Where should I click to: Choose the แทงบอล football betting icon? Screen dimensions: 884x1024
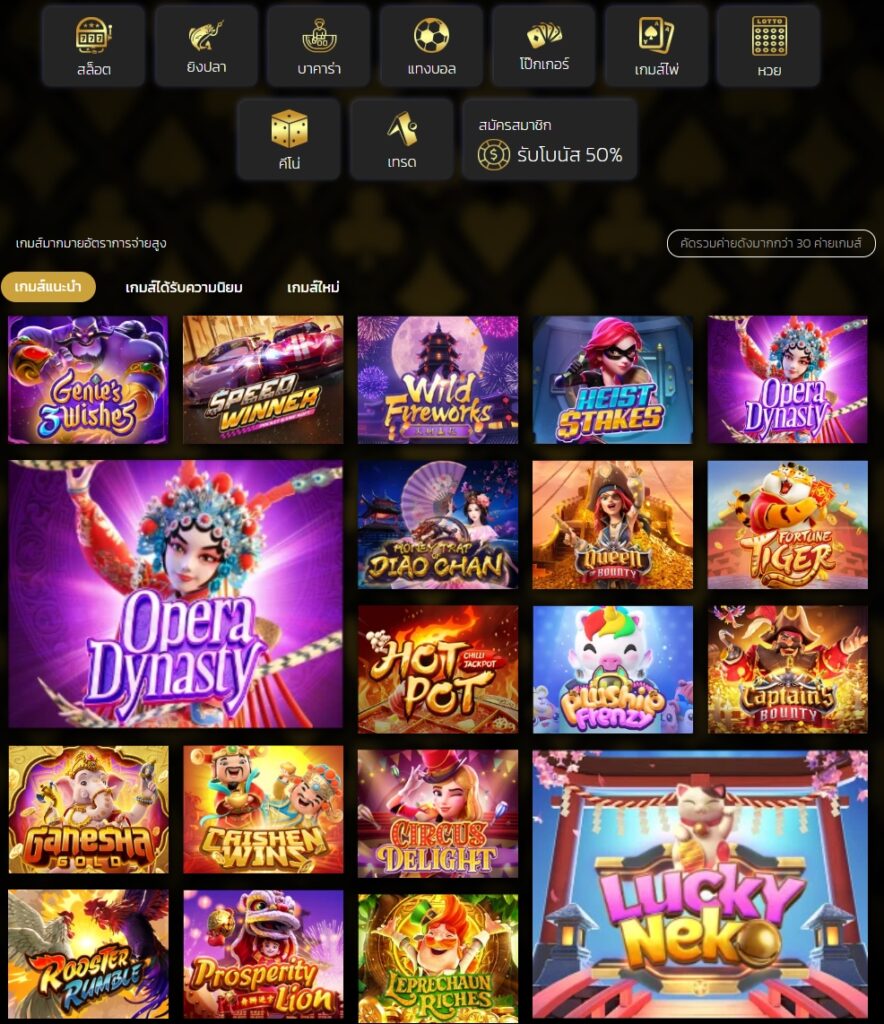click(432, 46)
